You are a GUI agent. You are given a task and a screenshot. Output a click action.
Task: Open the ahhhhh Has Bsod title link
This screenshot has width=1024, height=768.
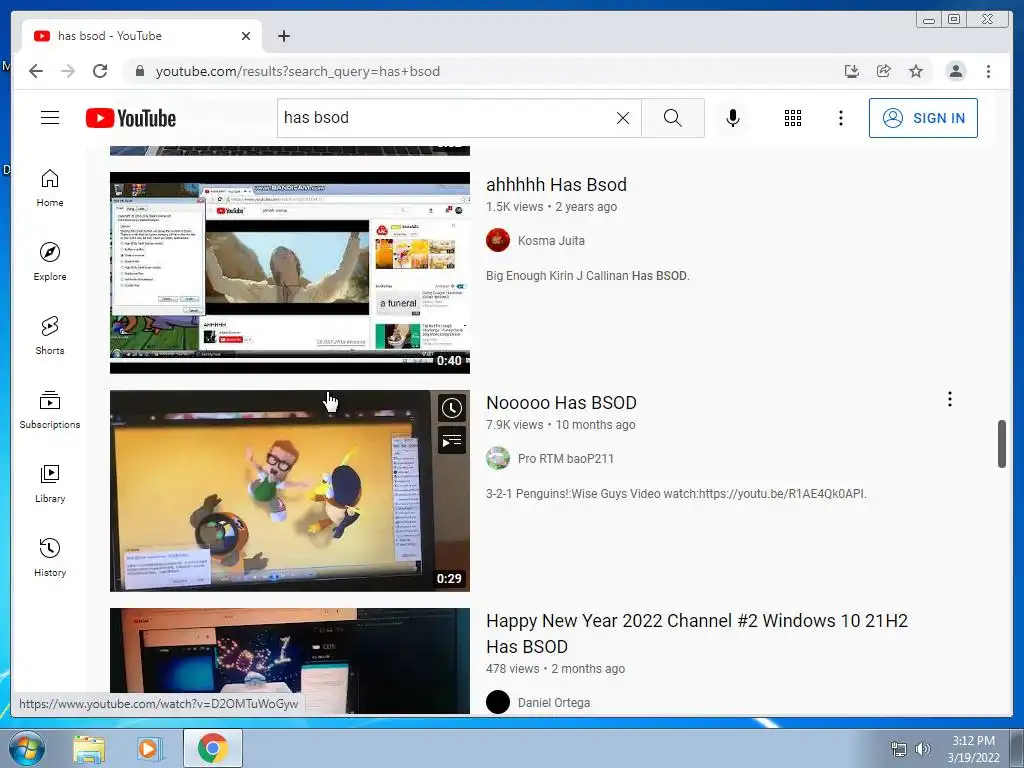pos(556,185)
